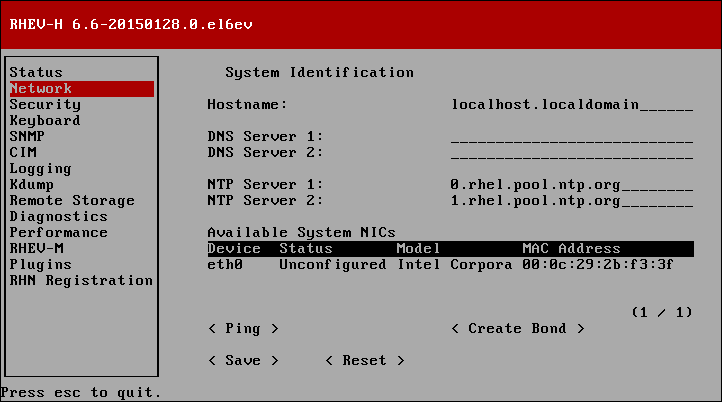The width and height of the screenshot is (722, 402).
Task: Click the (1 / 1) page indicator
Action: (662, 313)
